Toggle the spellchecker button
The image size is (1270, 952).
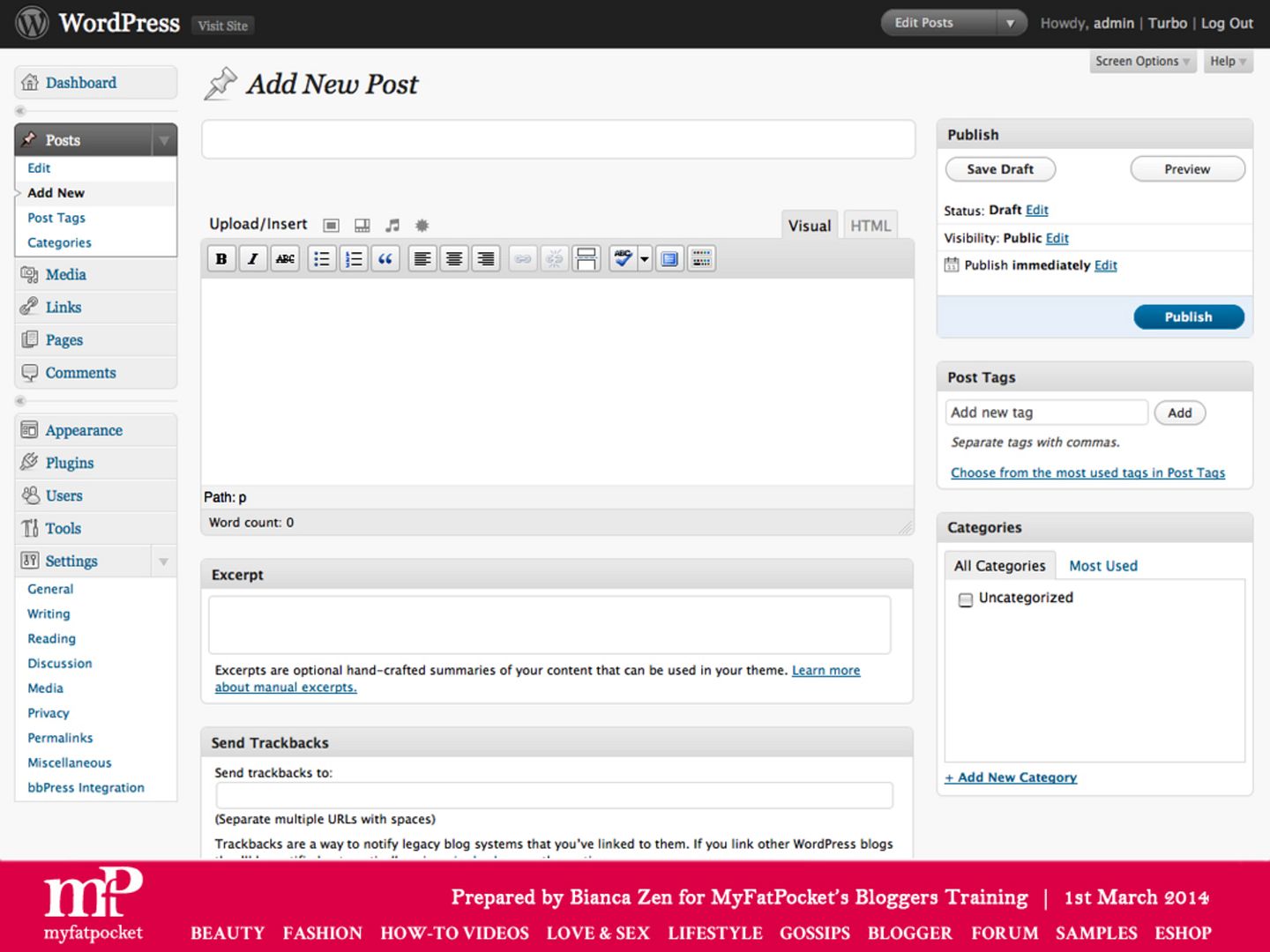624,259
